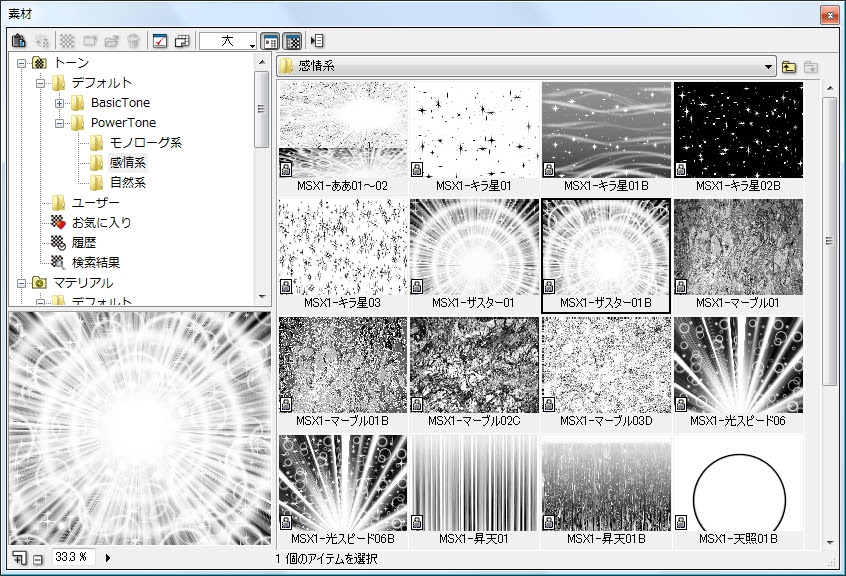Viewport: 846px width, 576px height.
Task: Click the トーン tone category icon
Action: click(39, 63)
